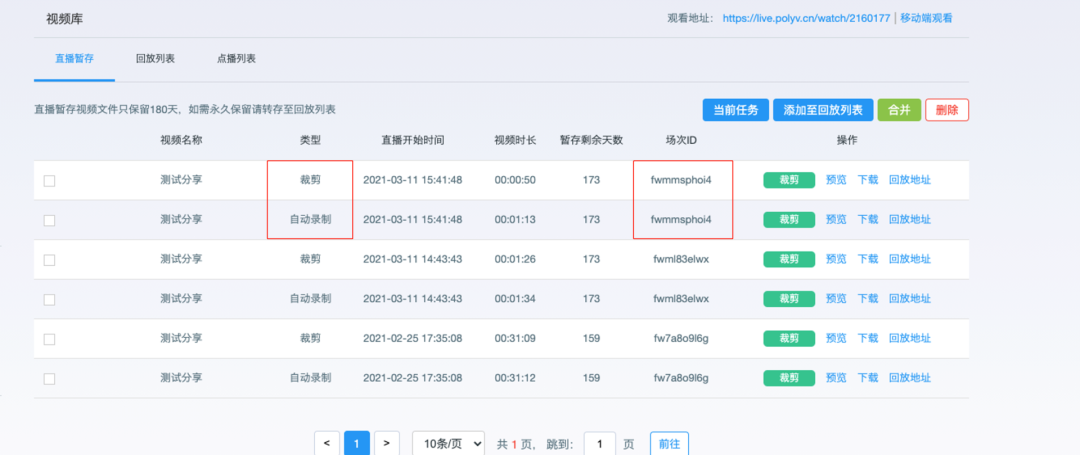Open 移动端观看 link
Image resolution: width=1080 pixels, height=455 pixels.
pyautogui.click(x=926, y=18)
